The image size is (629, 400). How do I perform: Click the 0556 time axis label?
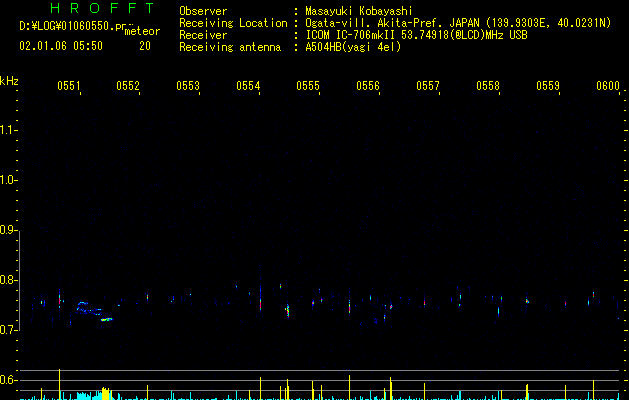tap(368, 85)
